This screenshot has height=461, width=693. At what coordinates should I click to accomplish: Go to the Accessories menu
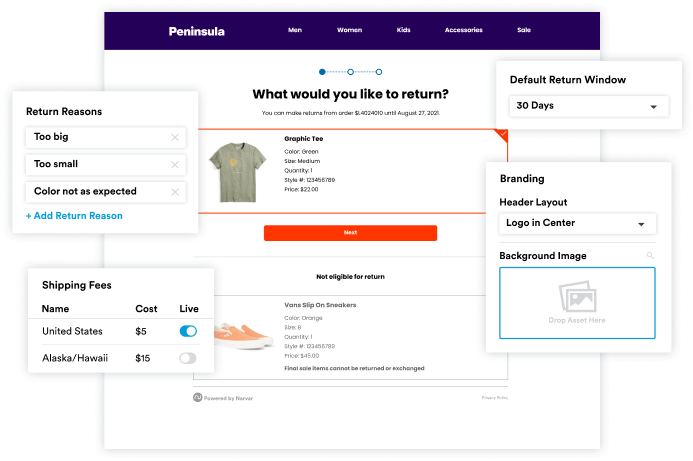tap(463, 30)
